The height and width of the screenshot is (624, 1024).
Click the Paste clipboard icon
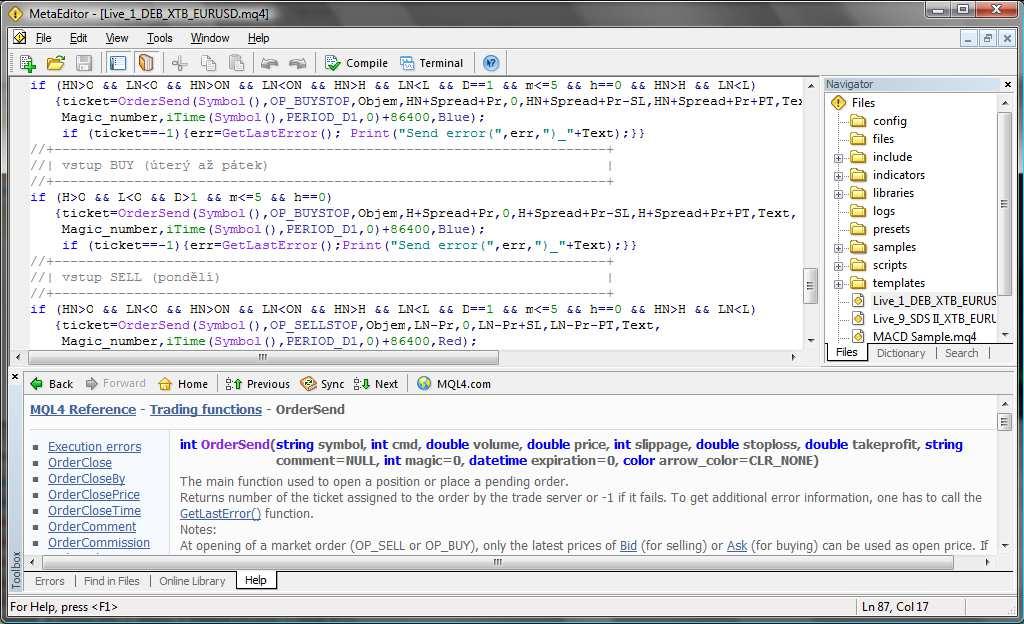pyautogui.click(x=236, y=63)
